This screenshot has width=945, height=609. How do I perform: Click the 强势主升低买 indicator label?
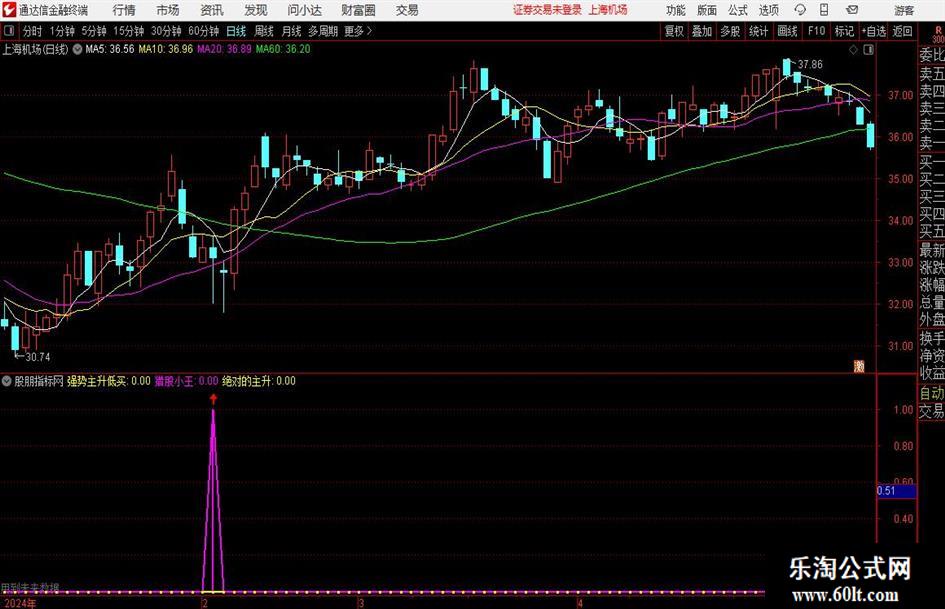(x=109, y=381)
